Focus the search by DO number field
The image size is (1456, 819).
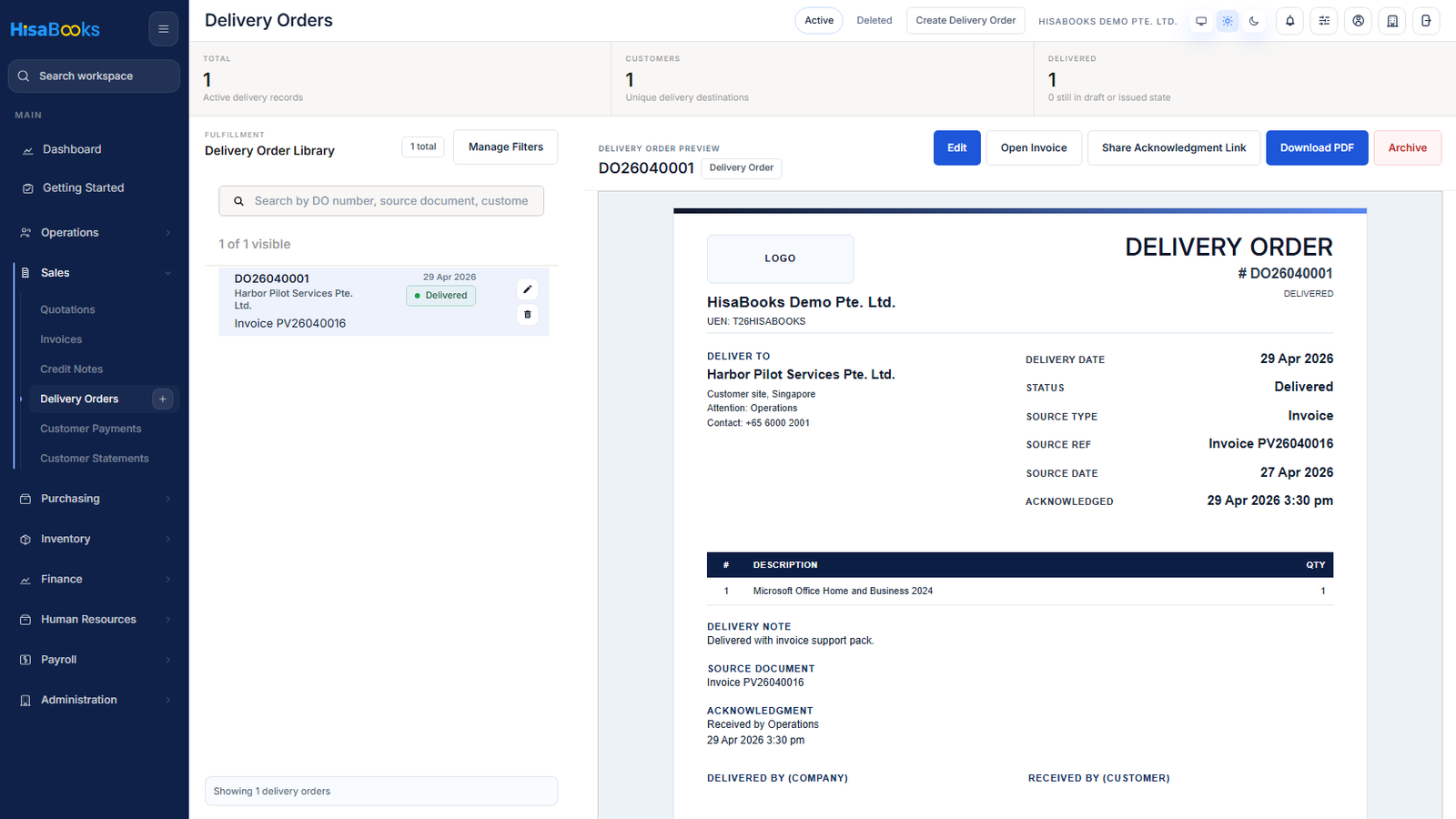click(381, 201)
